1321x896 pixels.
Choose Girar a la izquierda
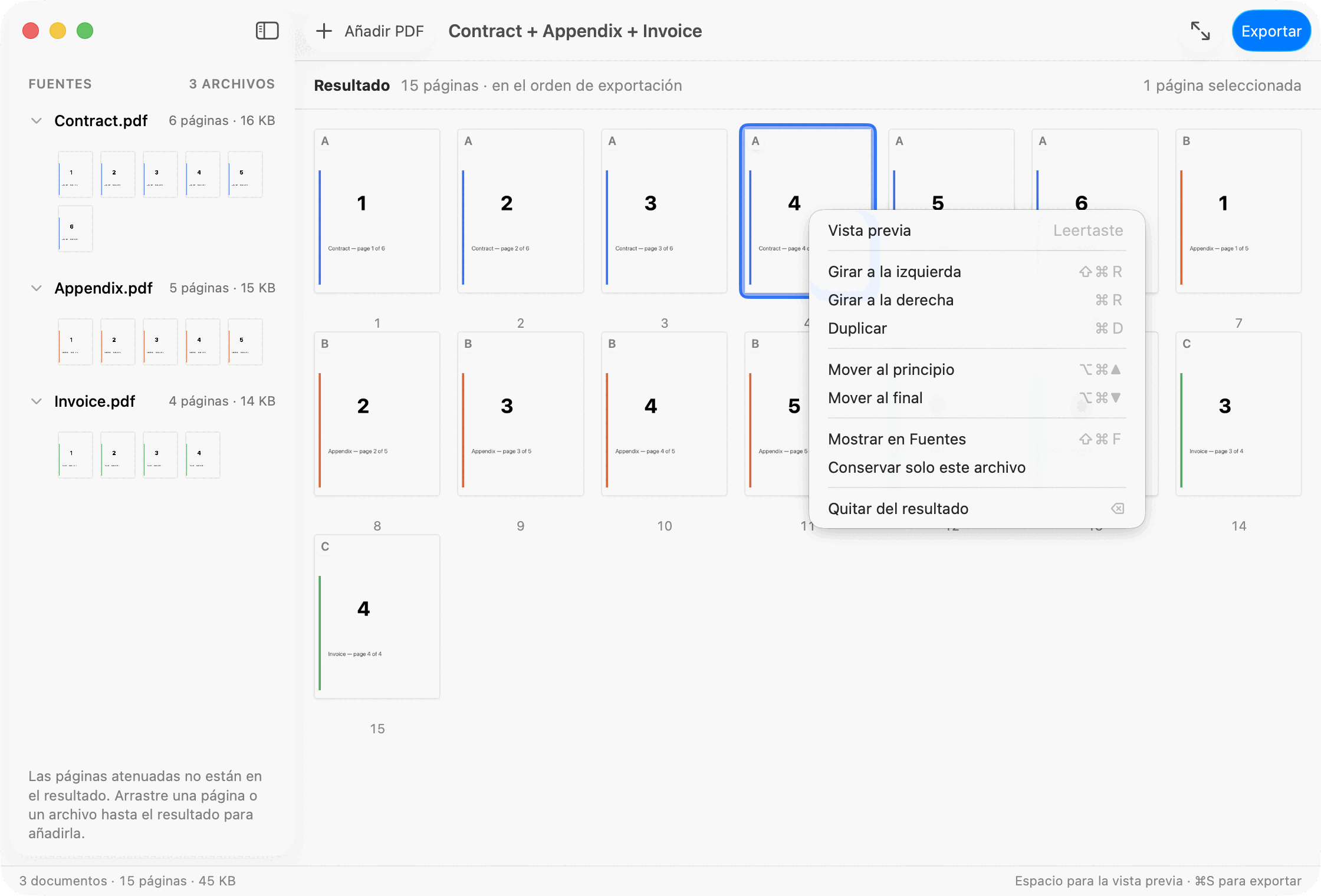pos(977,272)
